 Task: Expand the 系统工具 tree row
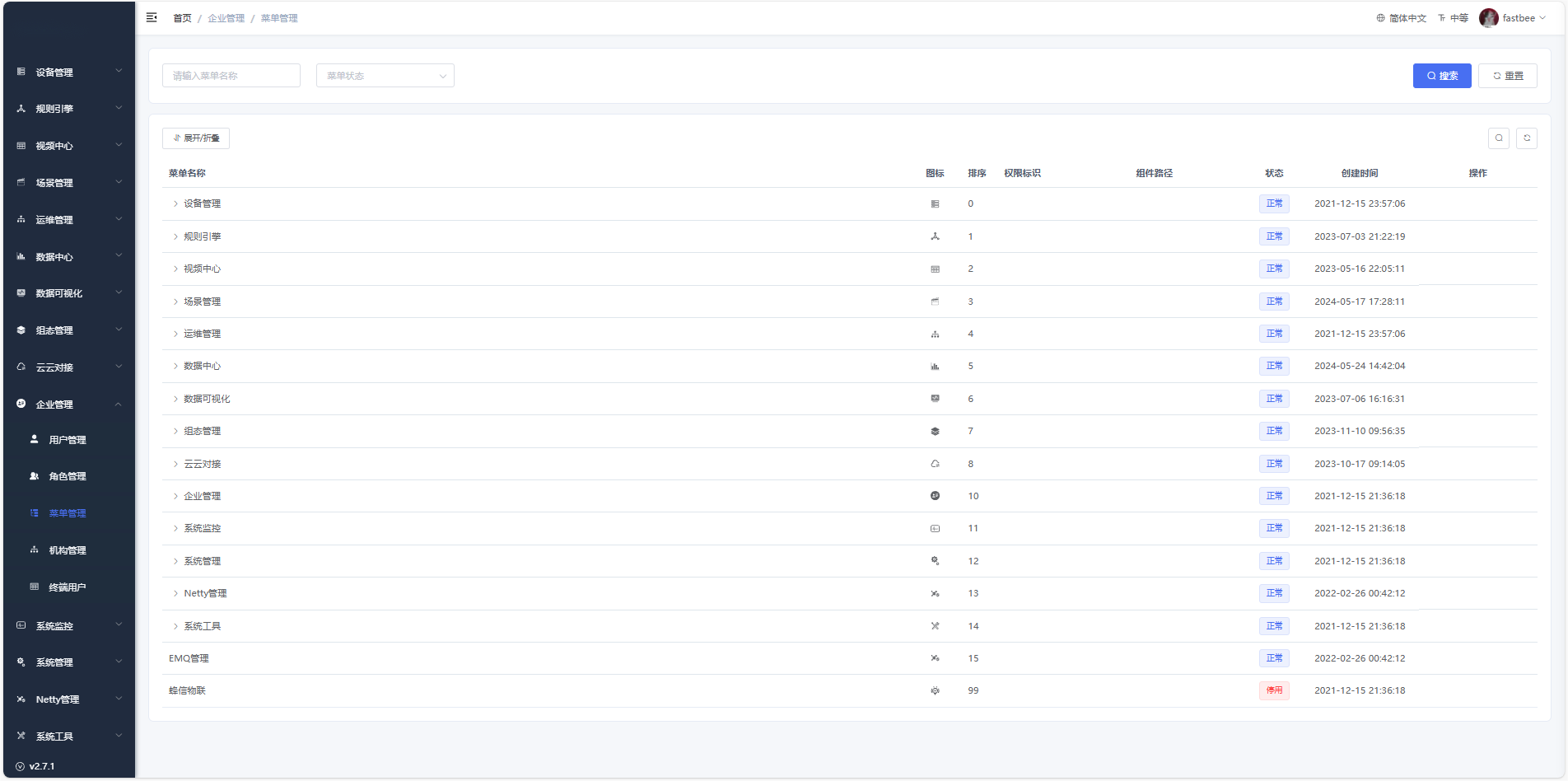(175, 626)
